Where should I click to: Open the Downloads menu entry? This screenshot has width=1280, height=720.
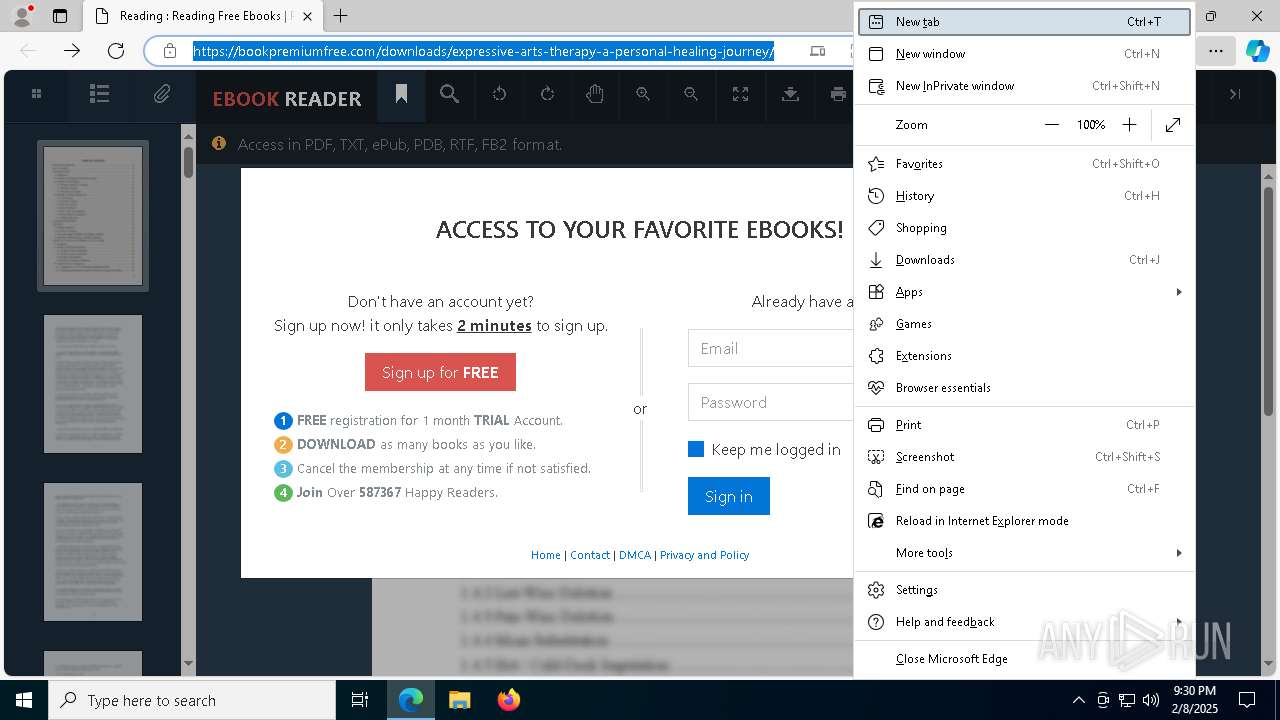point(1025,260)
